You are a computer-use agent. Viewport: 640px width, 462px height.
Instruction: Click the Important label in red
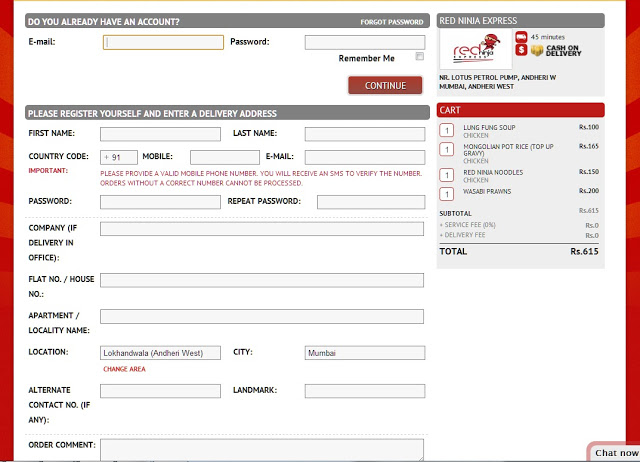[x=48, y=171]
